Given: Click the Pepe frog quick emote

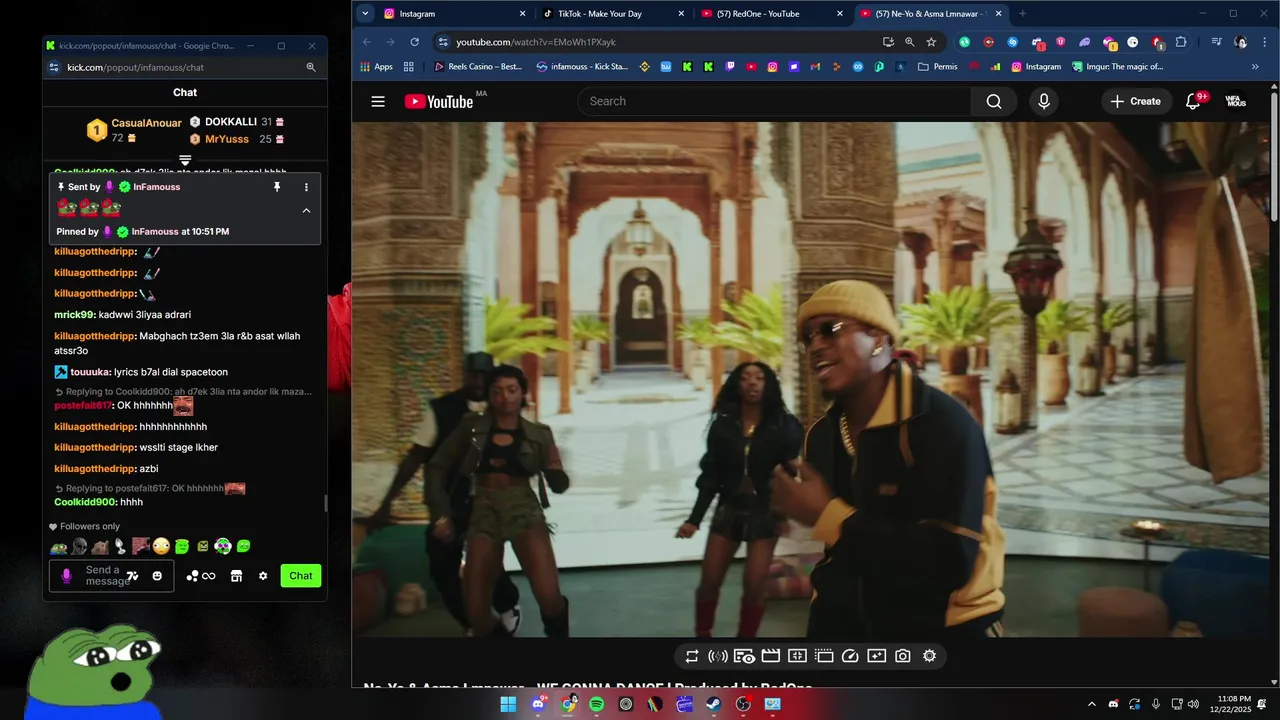Looking at the screenshot, I should [58, 547].
